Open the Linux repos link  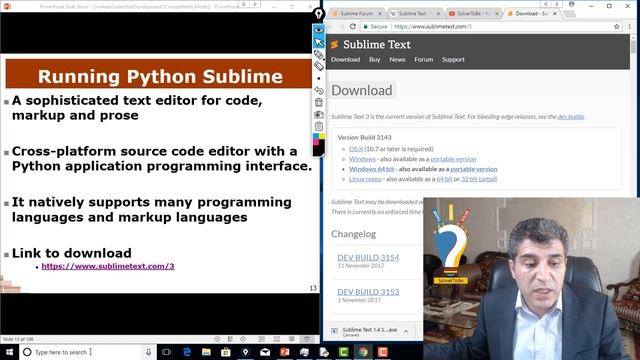365,179
